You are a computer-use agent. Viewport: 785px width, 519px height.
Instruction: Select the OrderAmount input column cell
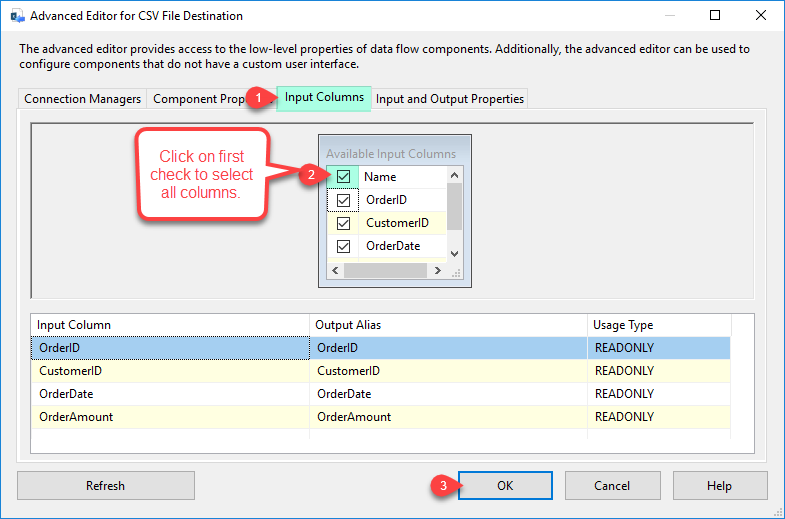point(170,417)
